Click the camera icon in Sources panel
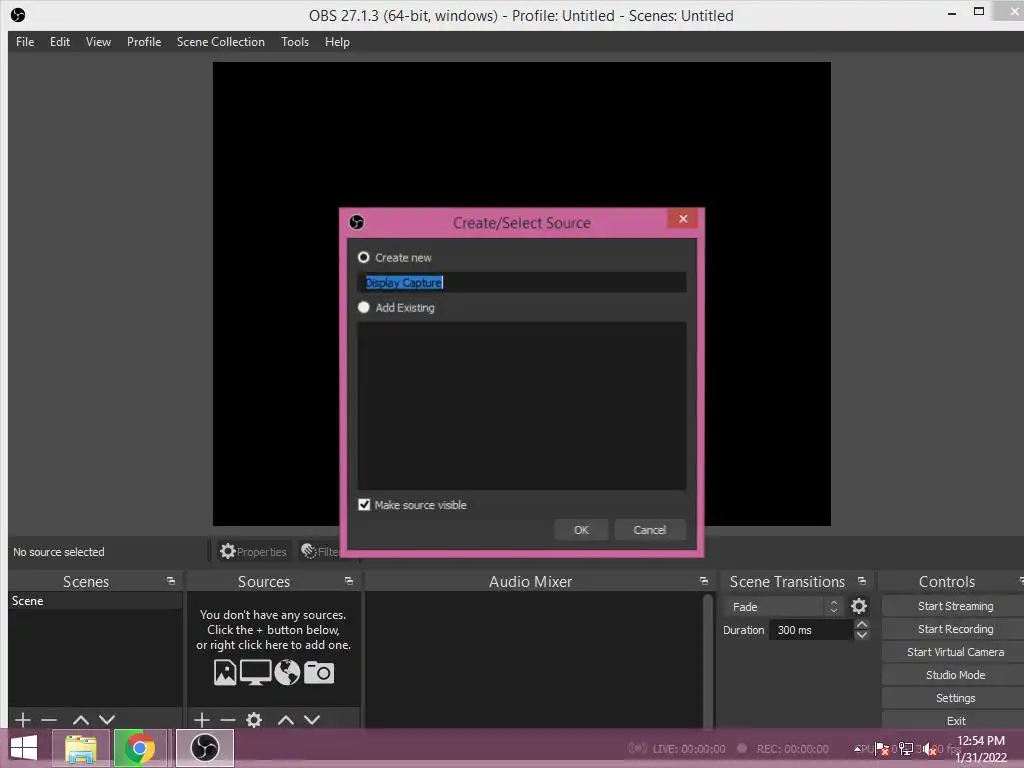This screenshot has height=768, width=1024. 319,673
